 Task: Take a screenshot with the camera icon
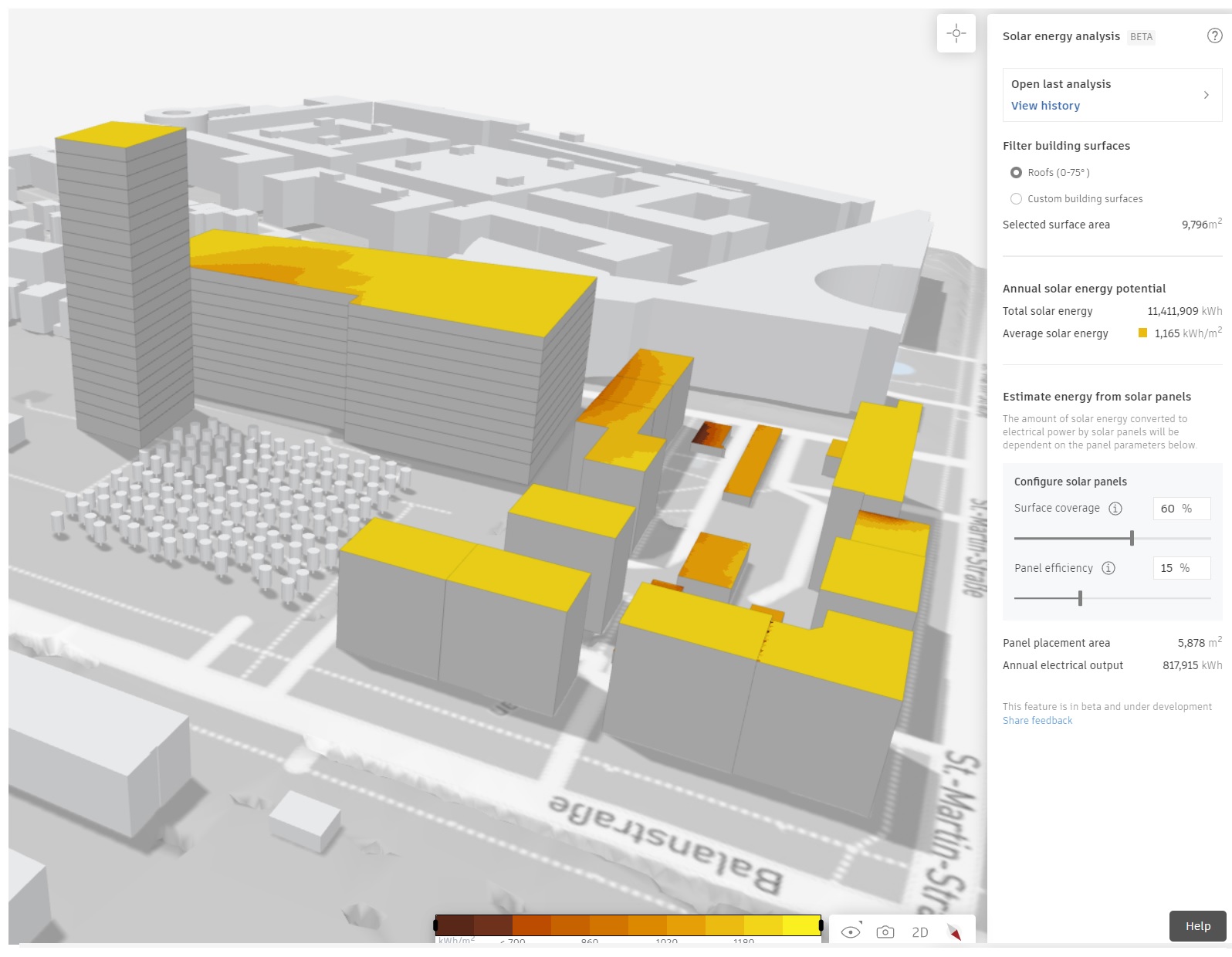[x=885, y=932]
